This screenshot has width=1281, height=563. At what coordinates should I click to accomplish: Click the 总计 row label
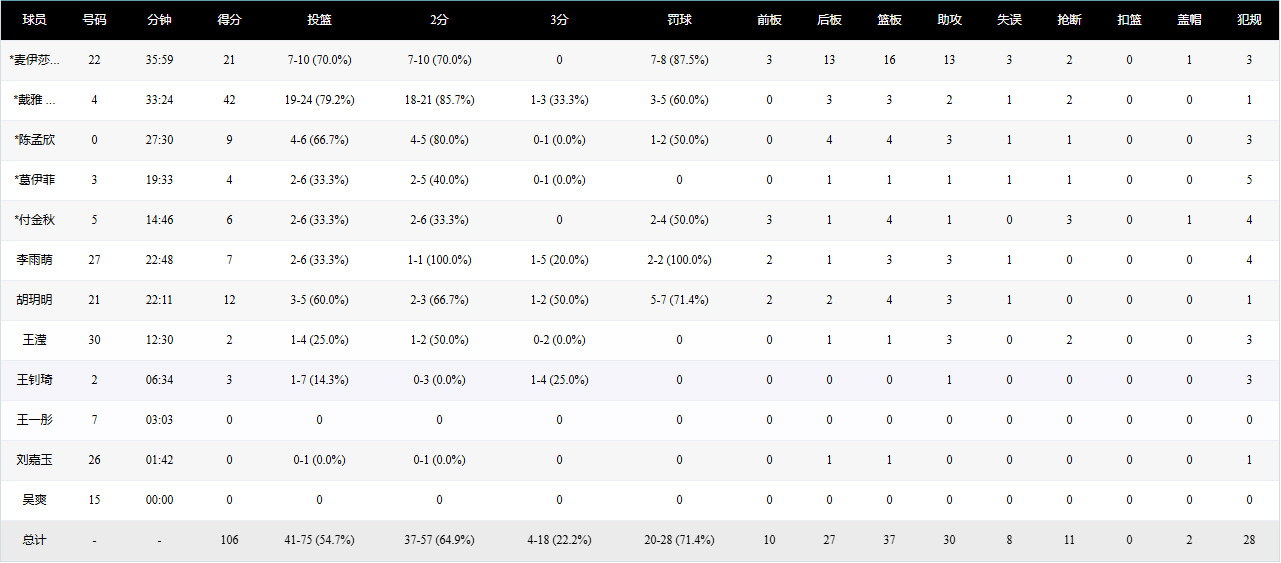(35, 540)
